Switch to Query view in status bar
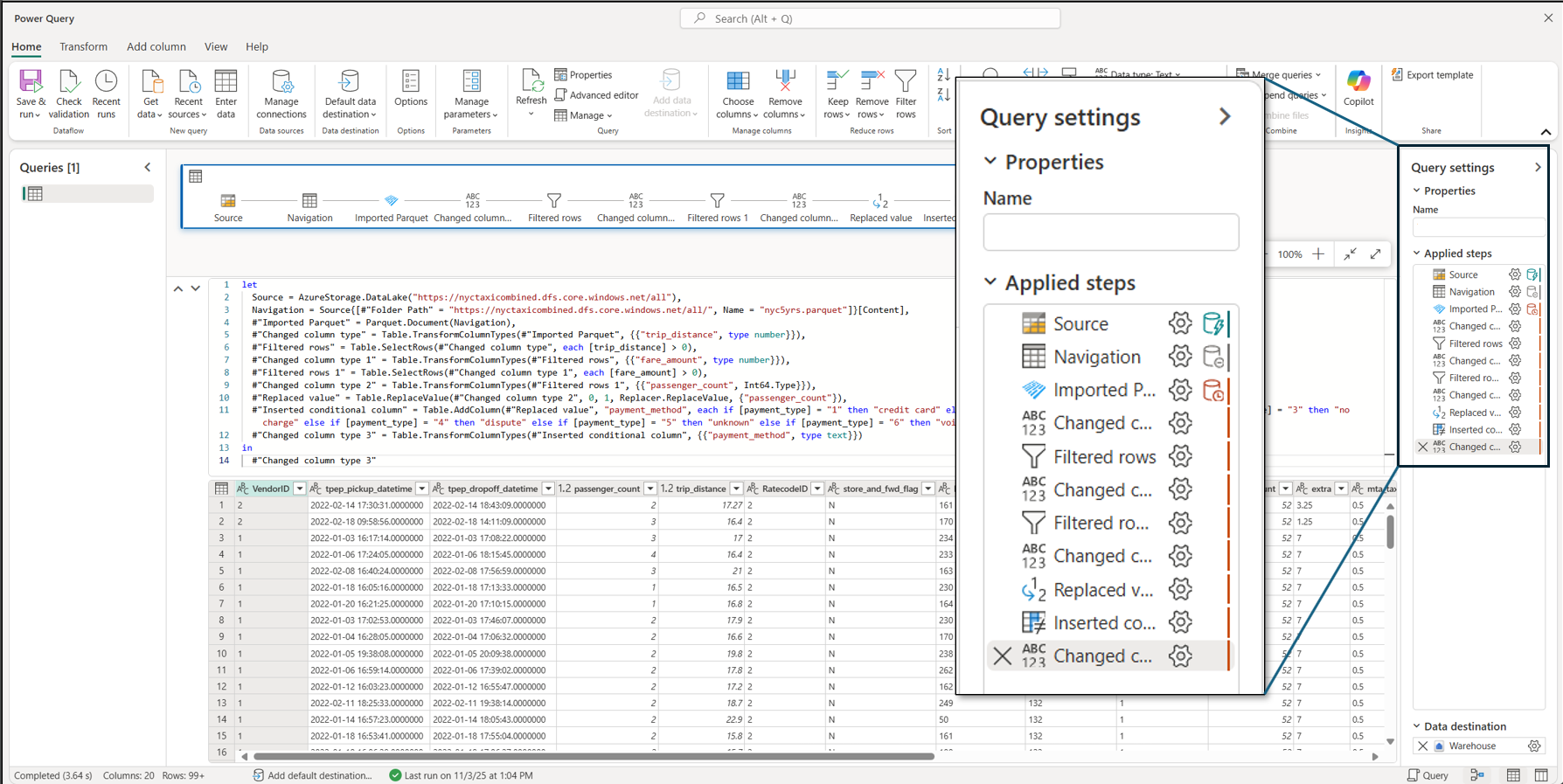The image size is (1563, 784). pyautogui.click(x=1428, y=775)
